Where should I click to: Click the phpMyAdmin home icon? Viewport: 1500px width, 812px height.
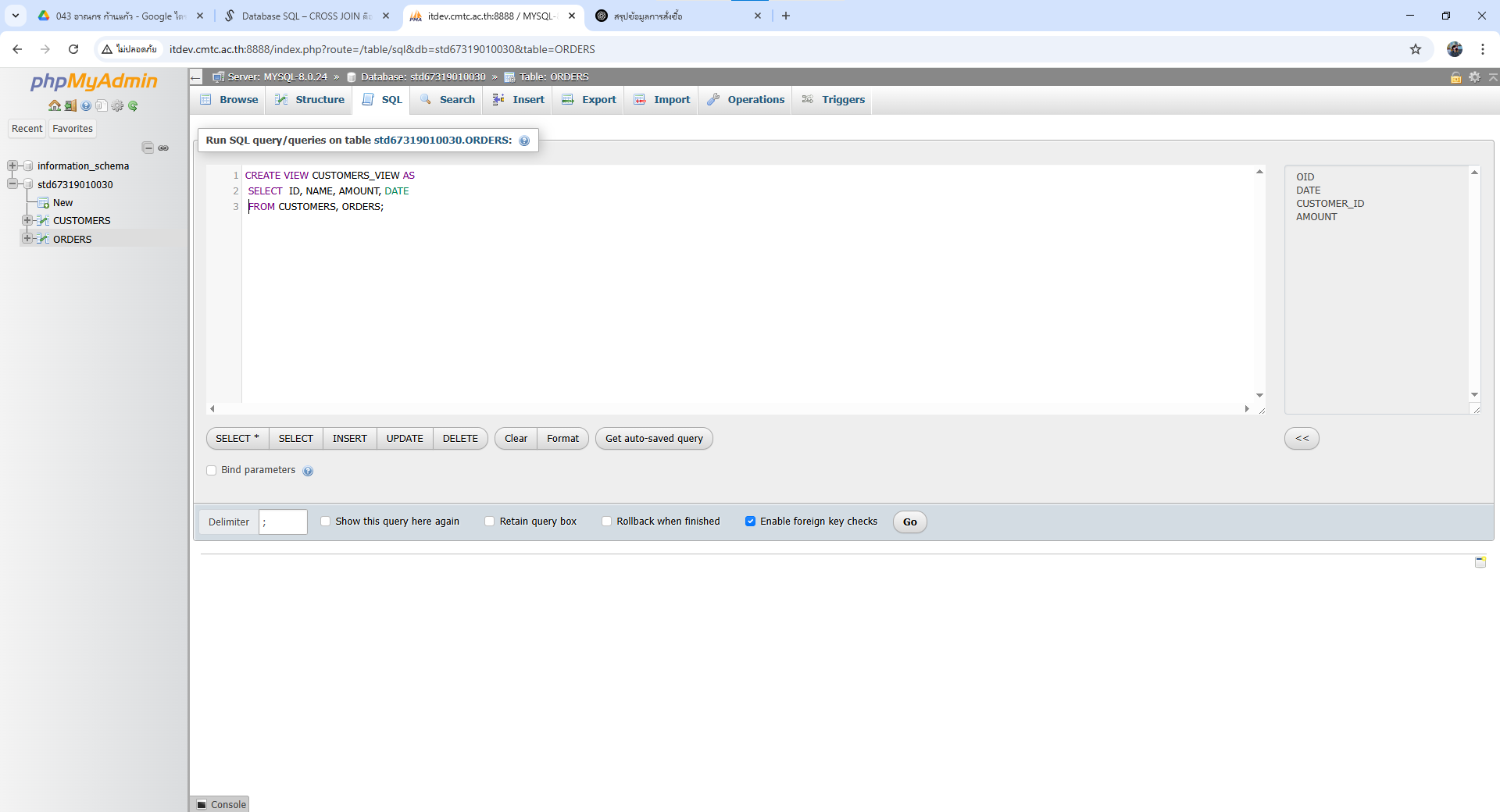[54, 105]
